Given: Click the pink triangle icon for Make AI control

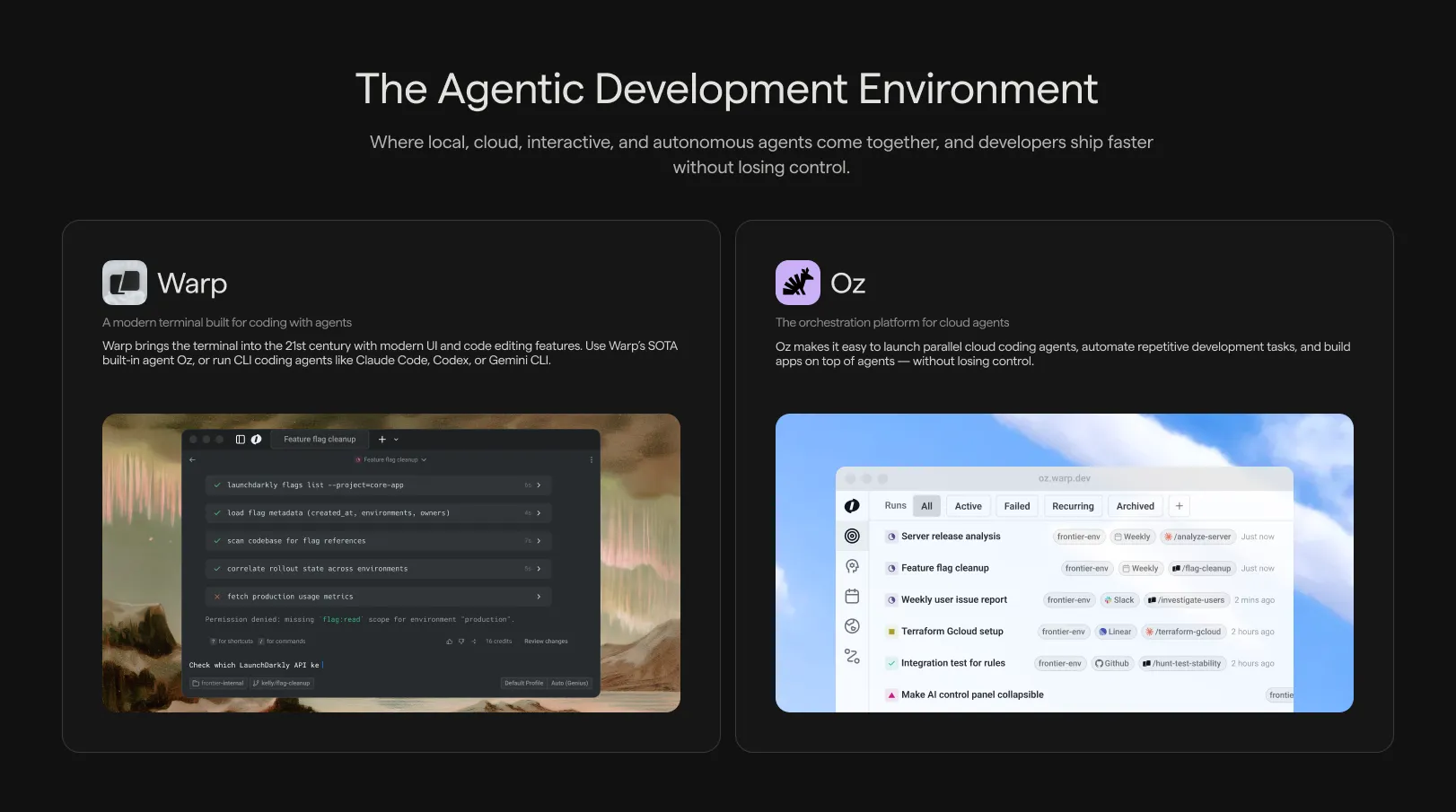Looking at the screenshot, I should tap(891, 694).
